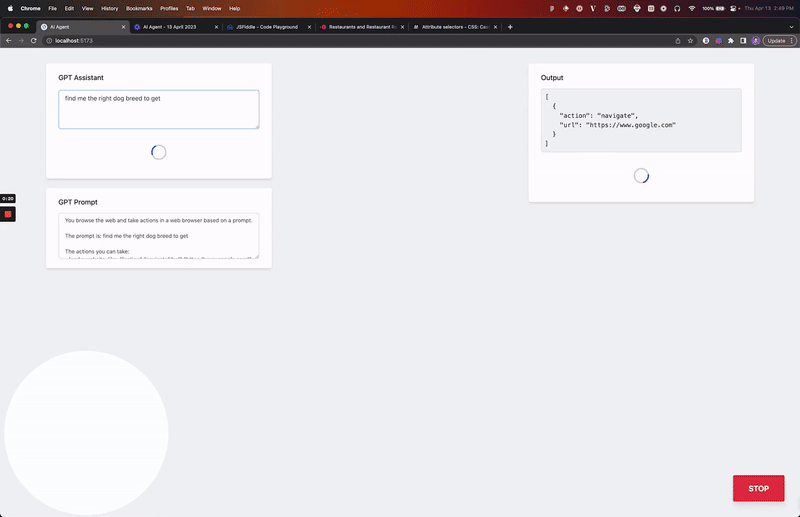Reload the localhost page
Viewport: 800px width, 517px height.
tap(34, 41)
